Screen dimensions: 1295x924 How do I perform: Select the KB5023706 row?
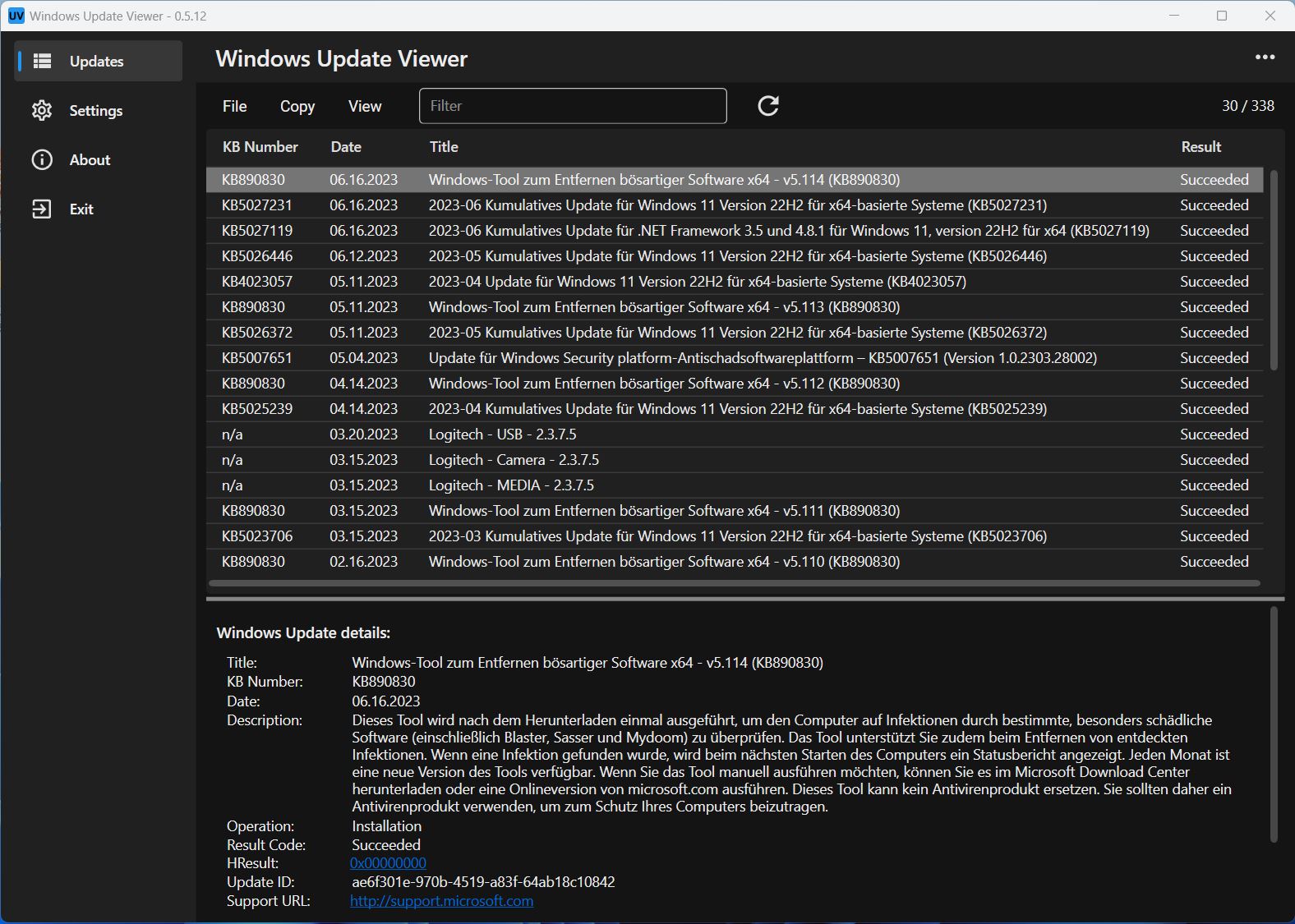tap(735, 536)
